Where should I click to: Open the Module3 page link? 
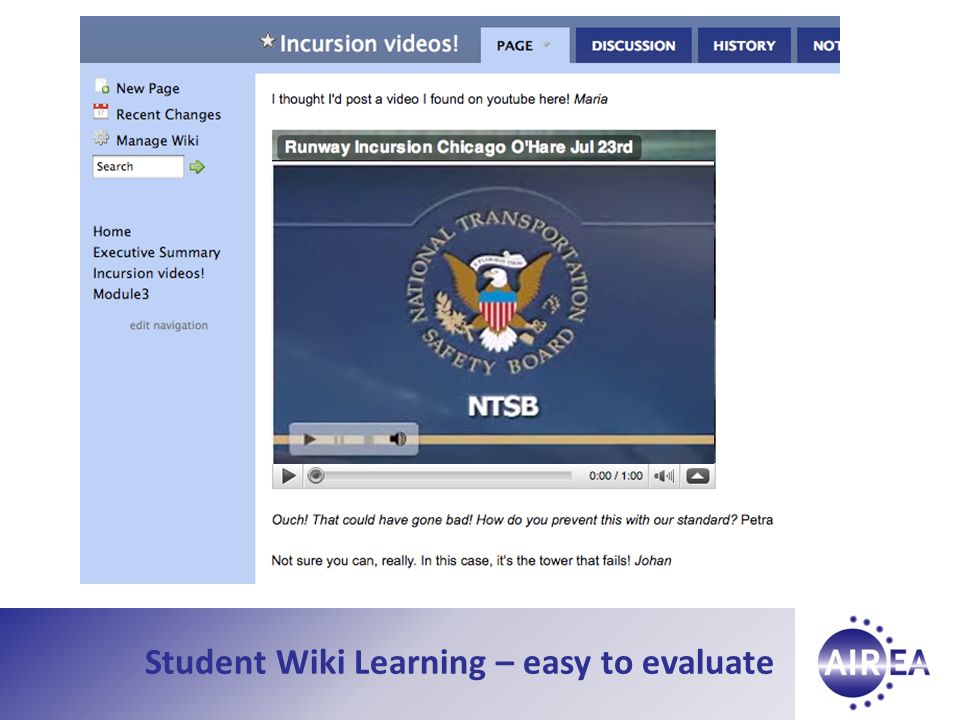tap(121, 294)
